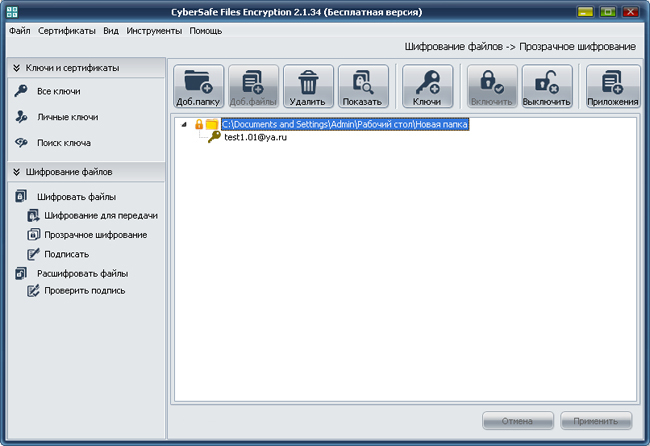Click the Отмена button
Image resolution: width=650 pixels, height=446 pixels.
coord(518,421)
